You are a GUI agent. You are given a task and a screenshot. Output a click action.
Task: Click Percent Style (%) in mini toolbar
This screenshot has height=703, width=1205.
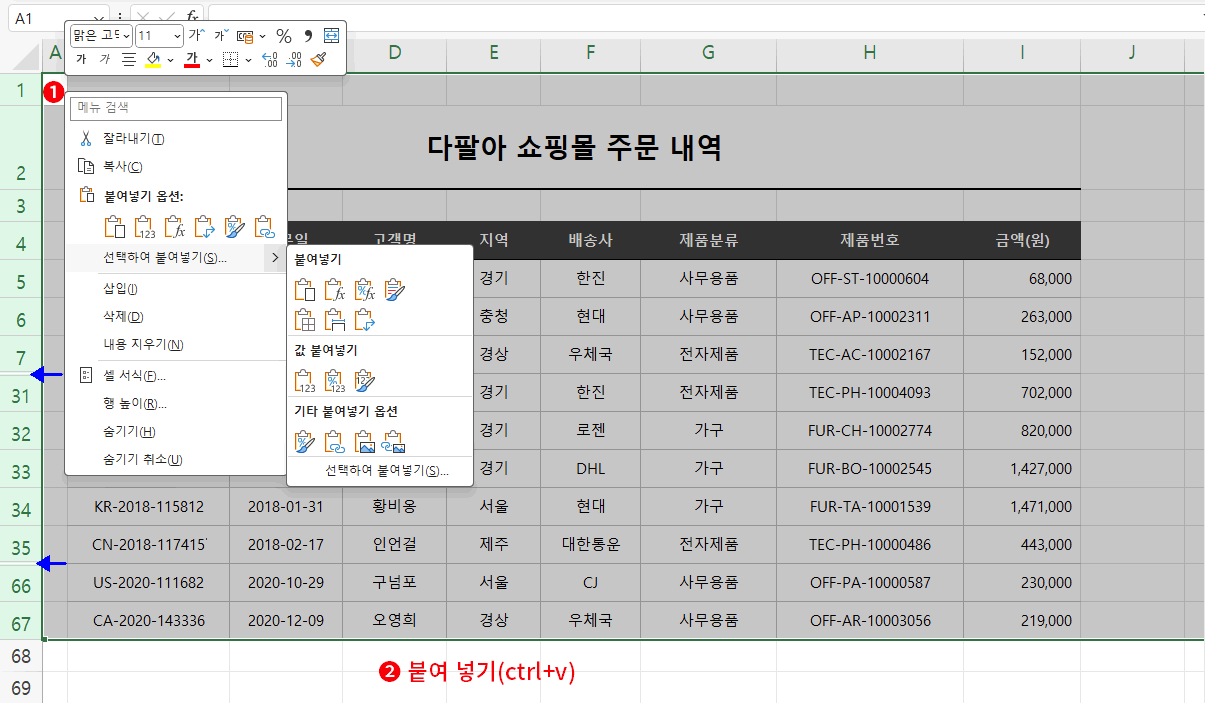[x=283, y=35]
